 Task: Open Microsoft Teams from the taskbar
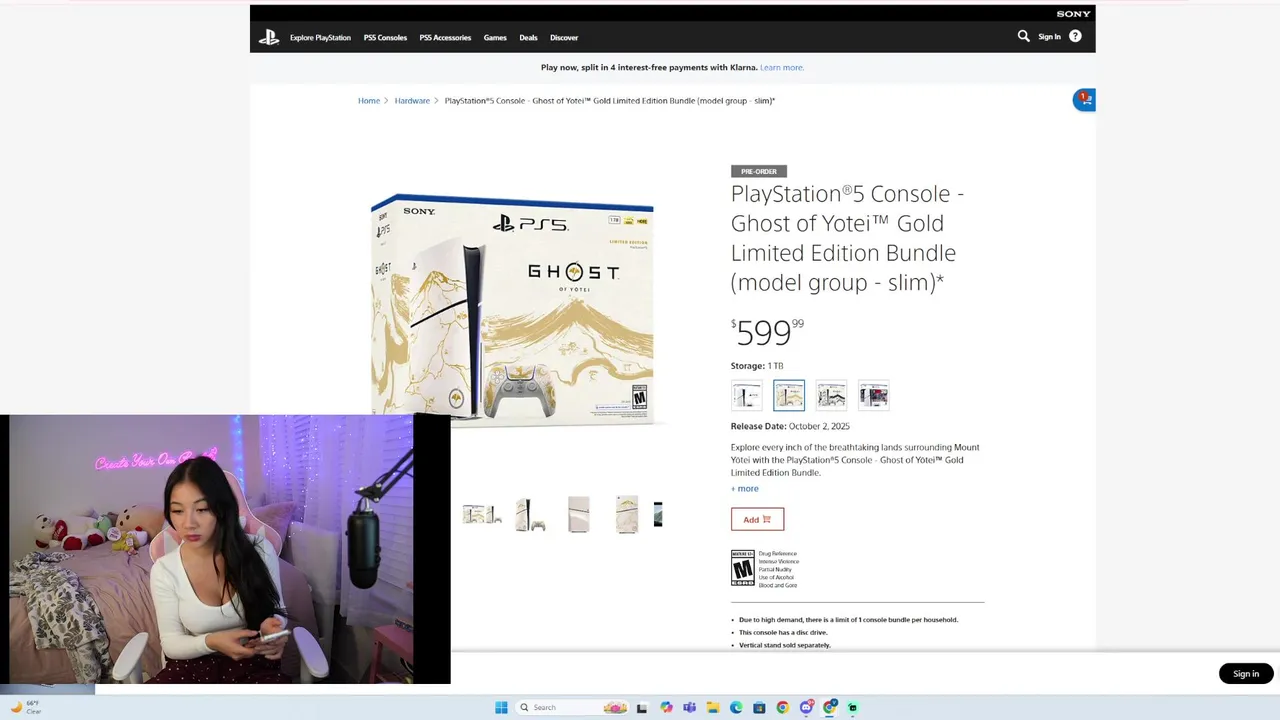pos(689,707)
